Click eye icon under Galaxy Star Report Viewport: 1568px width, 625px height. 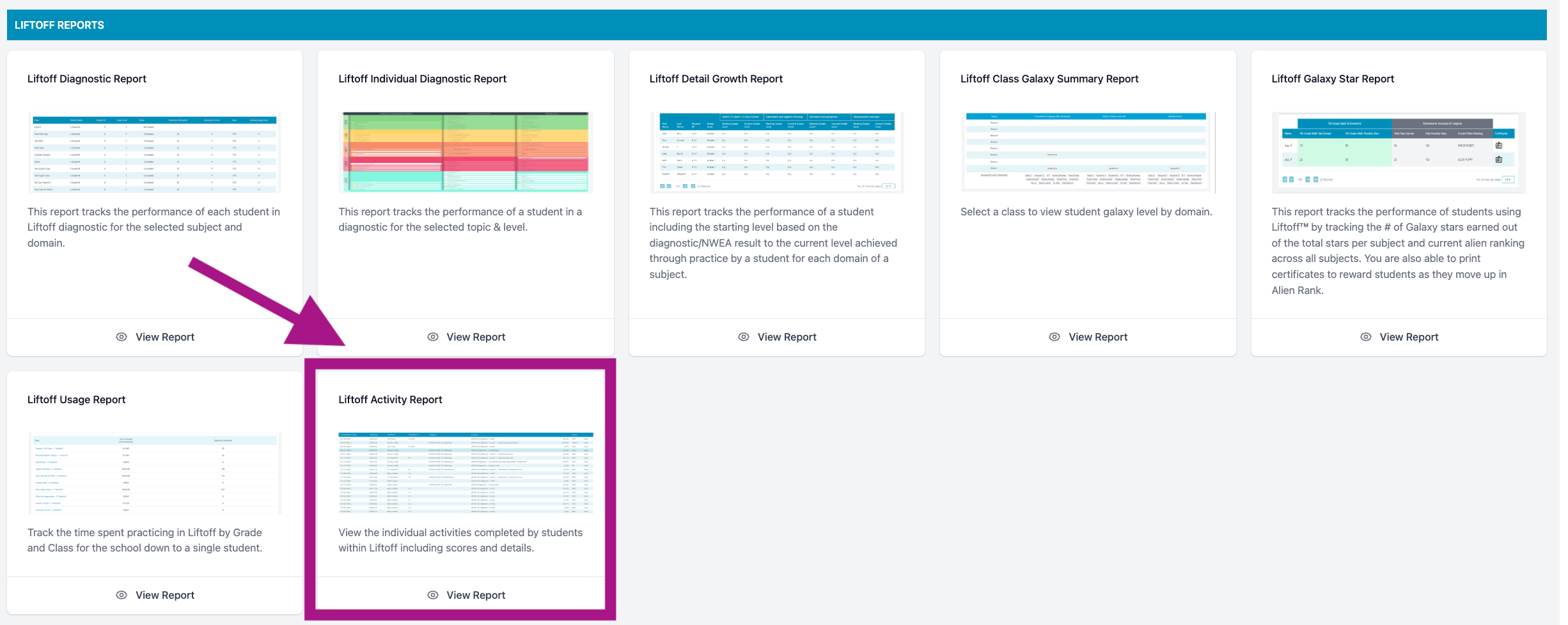[x=1366, y=337]
